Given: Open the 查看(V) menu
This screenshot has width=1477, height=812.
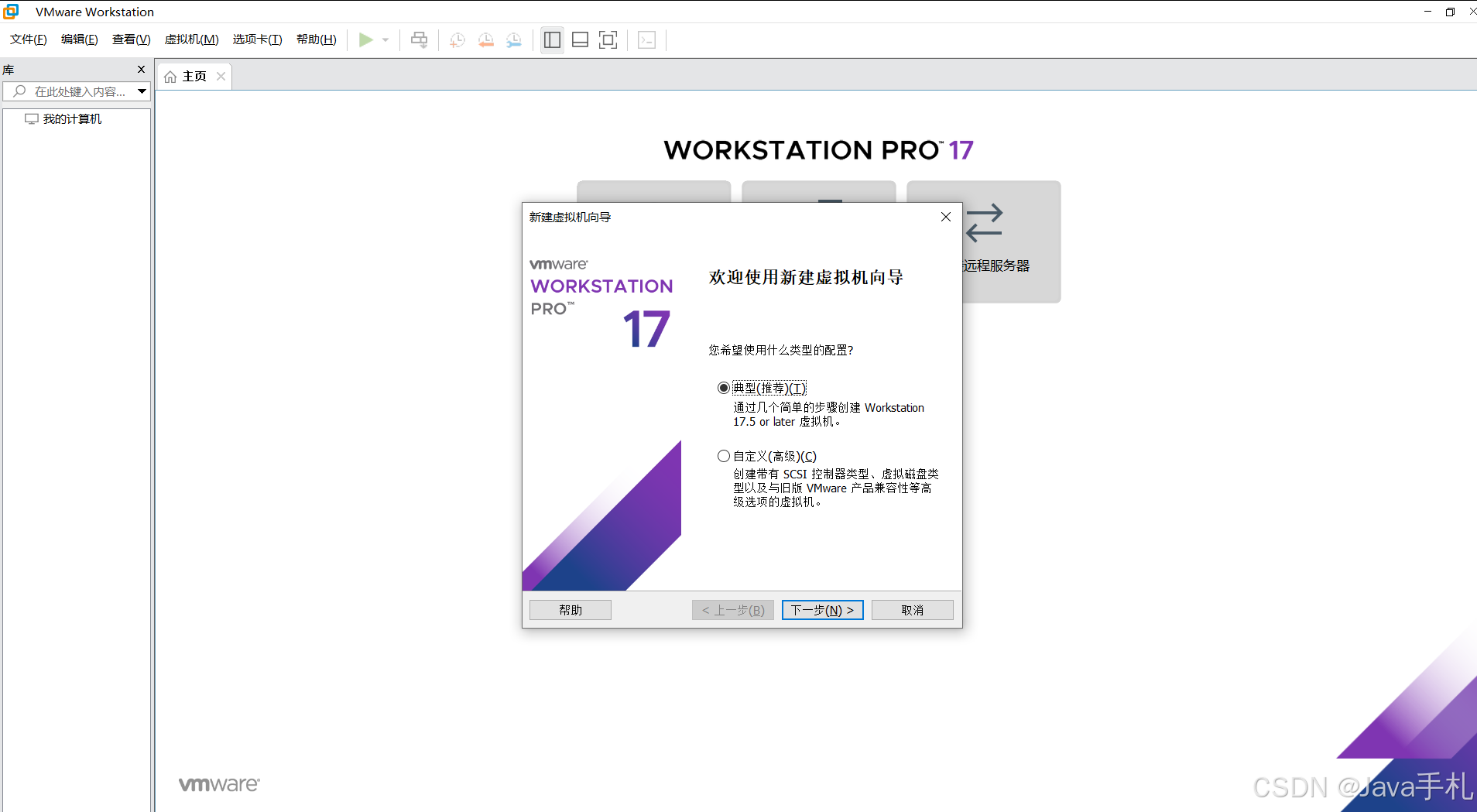Looking at the screenshot, I should point(132,39).
